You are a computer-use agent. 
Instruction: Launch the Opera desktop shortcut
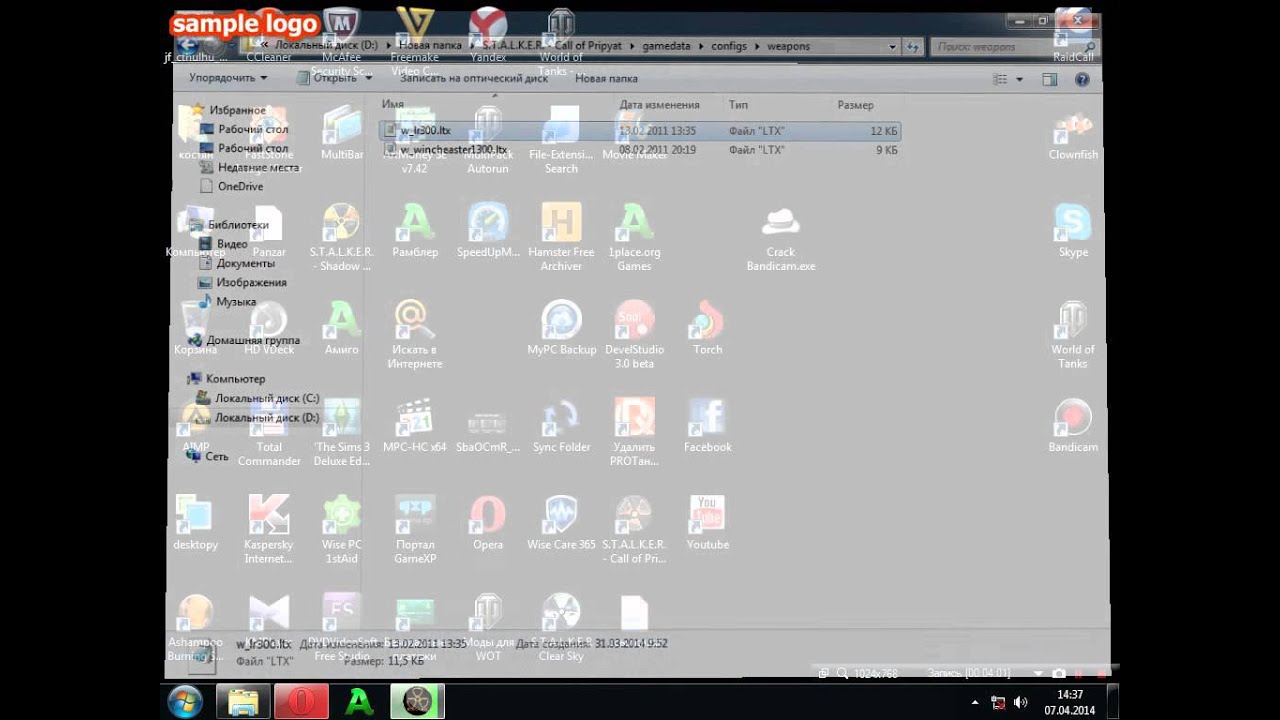(x=488, y=523)
